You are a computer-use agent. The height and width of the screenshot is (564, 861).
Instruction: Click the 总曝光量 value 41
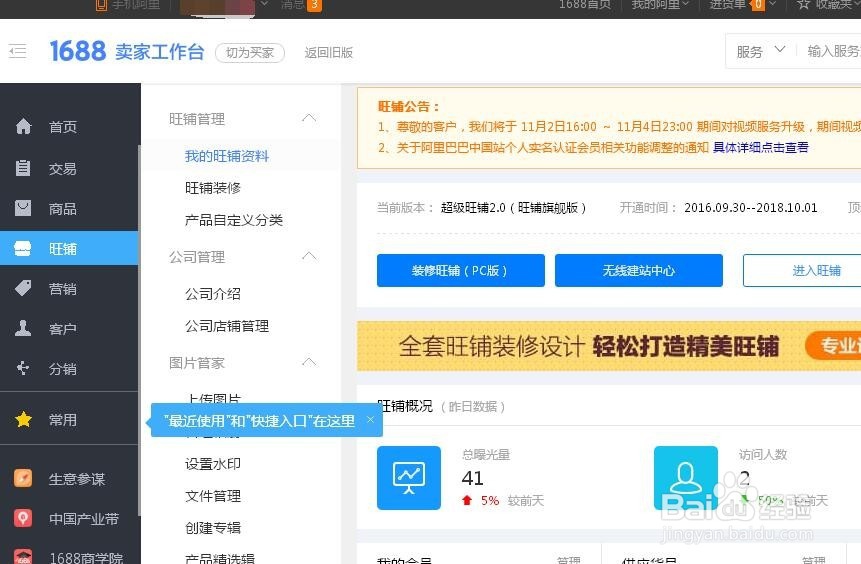tap(472, 478)
